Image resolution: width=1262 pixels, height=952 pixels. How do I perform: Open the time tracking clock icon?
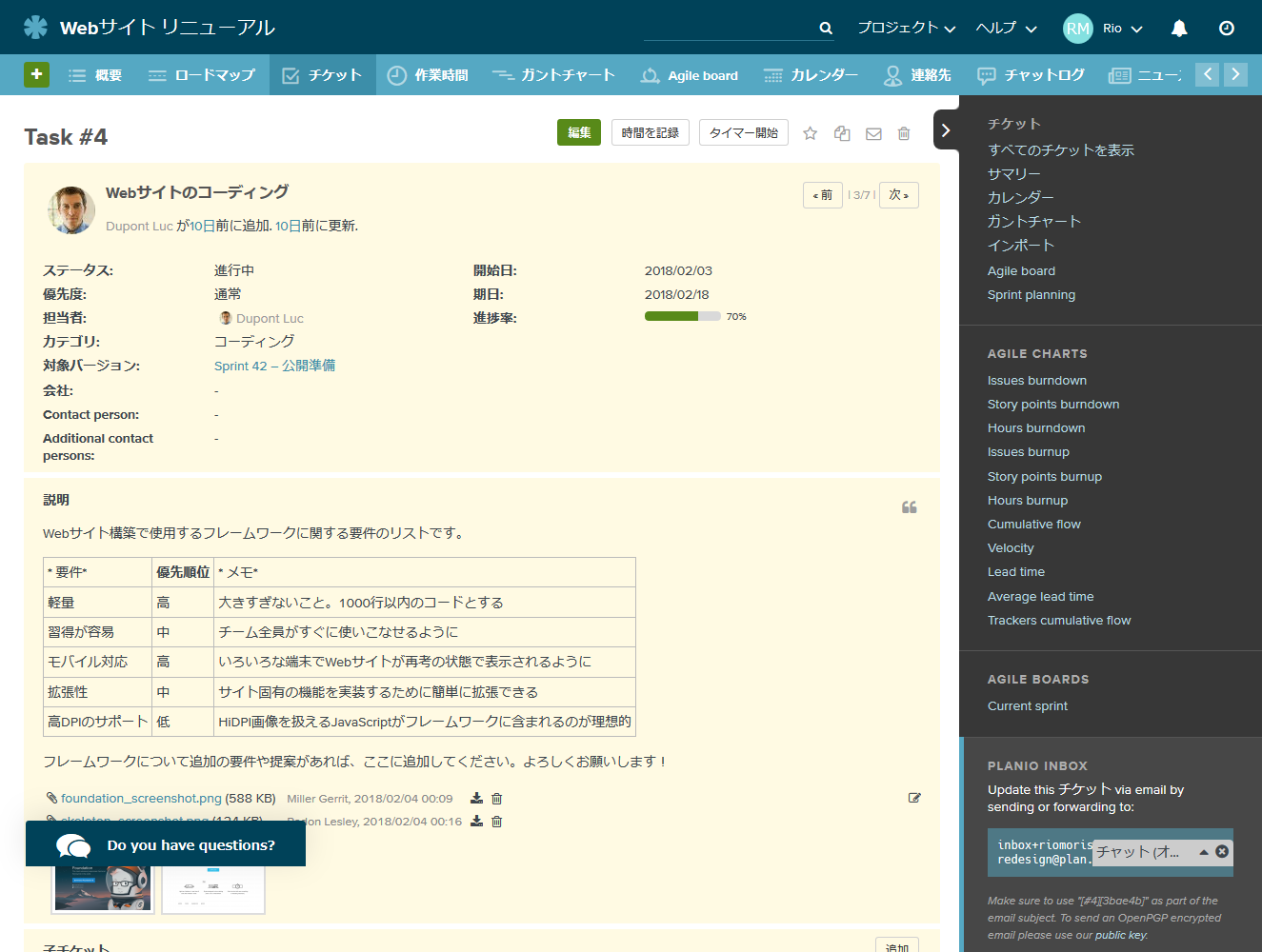(1227, 28)
